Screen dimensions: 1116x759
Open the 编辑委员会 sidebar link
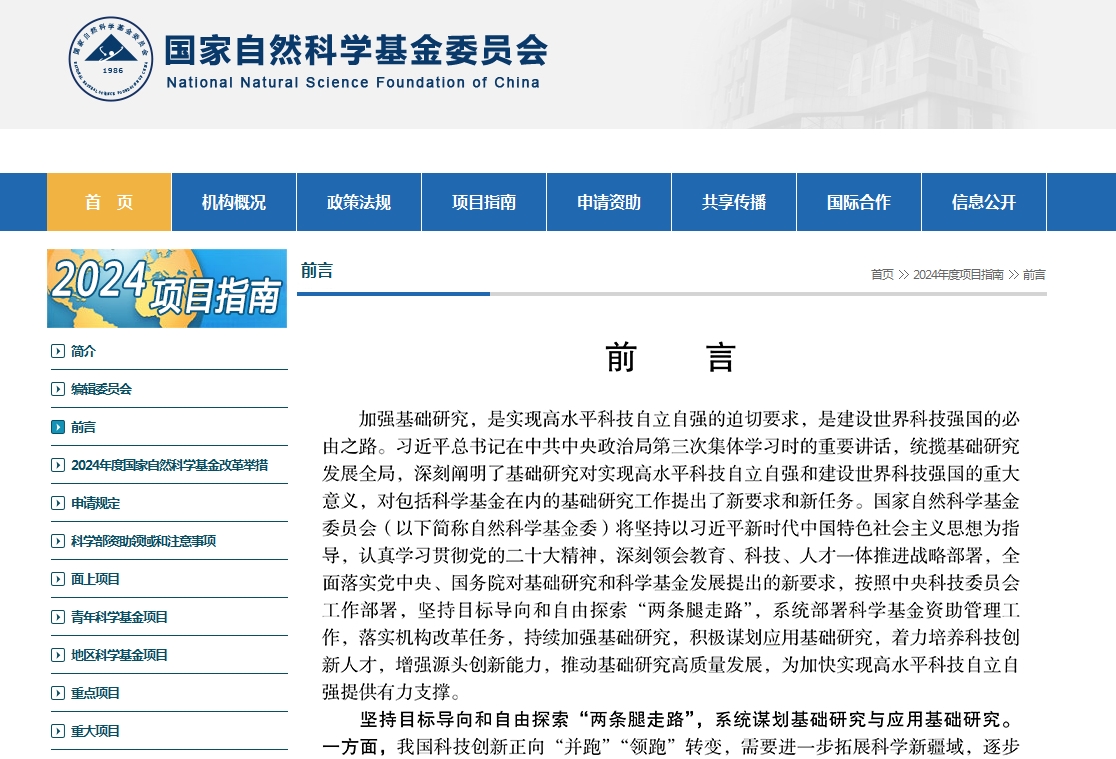click(x=101, y=389)
